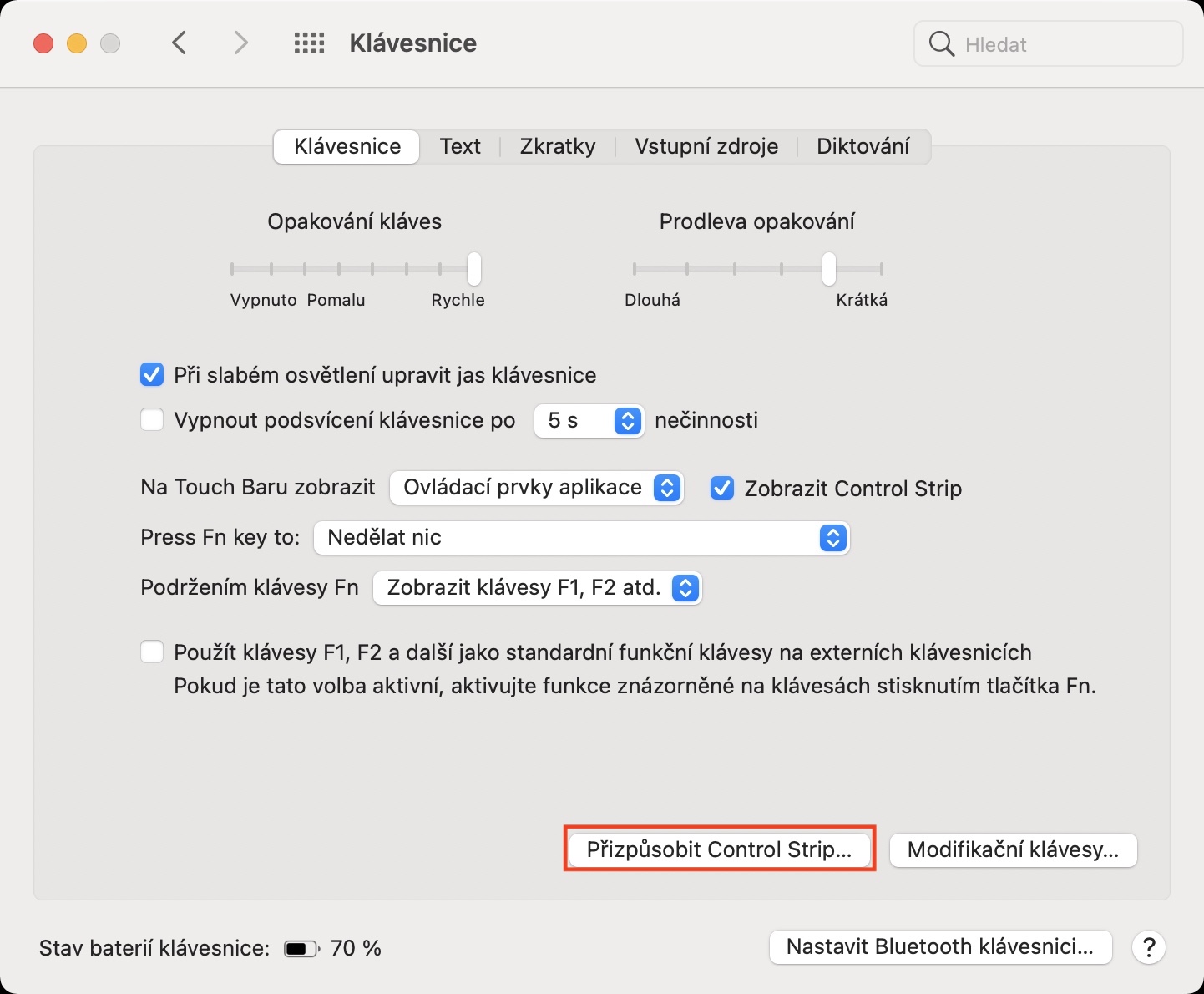Enable turning off keyboard backlight after inactivity
This screenshot has width=1204, height=994.
click(152, 419)
